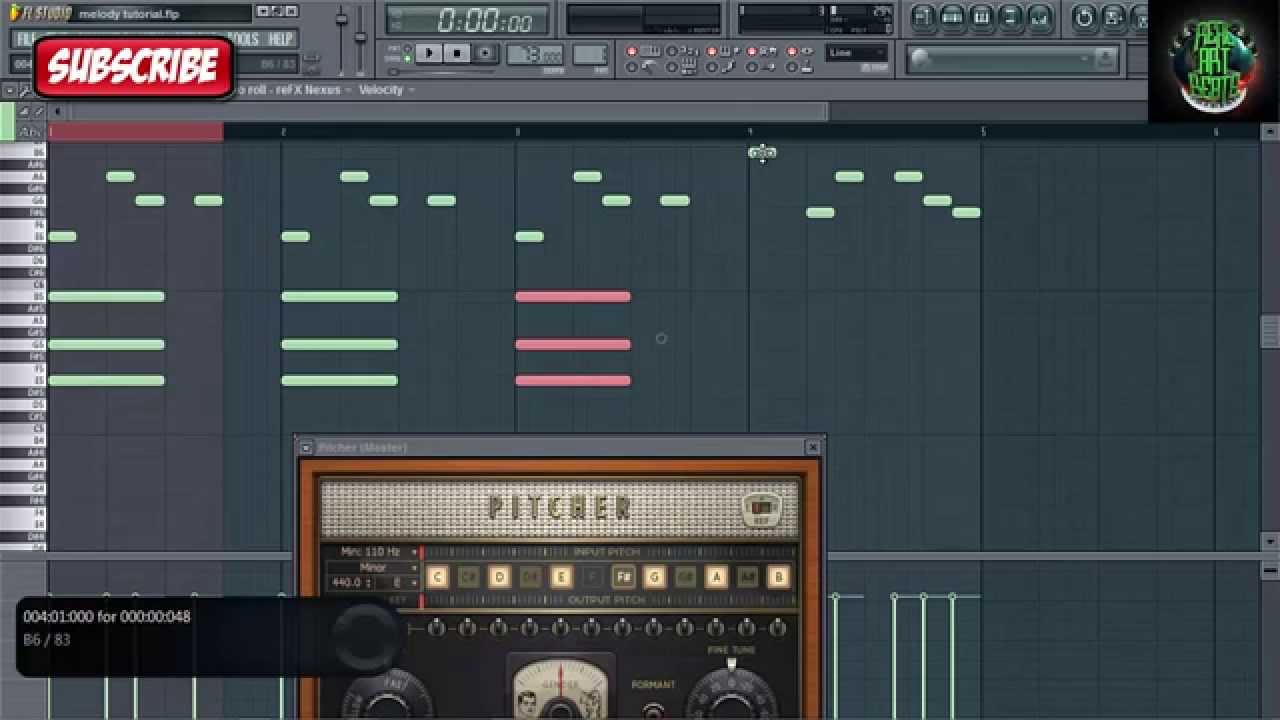Open the Piano Roll window shortcut icon
Screen dimensions: 1280x720
tap(981, 17)
